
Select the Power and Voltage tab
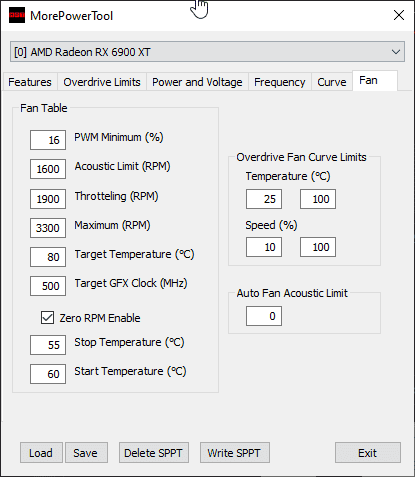197,82
